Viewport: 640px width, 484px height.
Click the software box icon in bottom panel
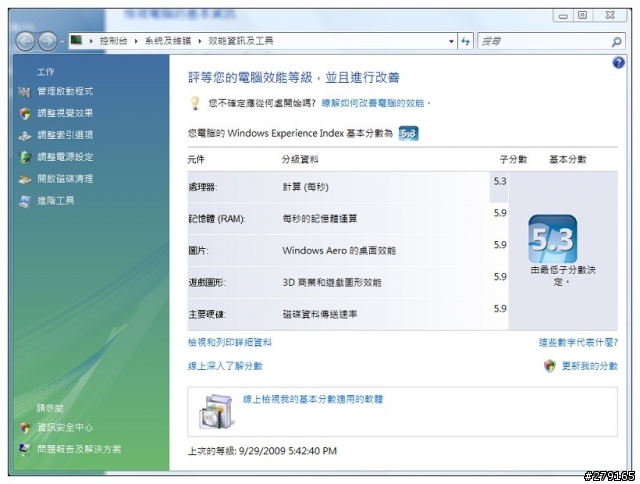click(217, 412)
